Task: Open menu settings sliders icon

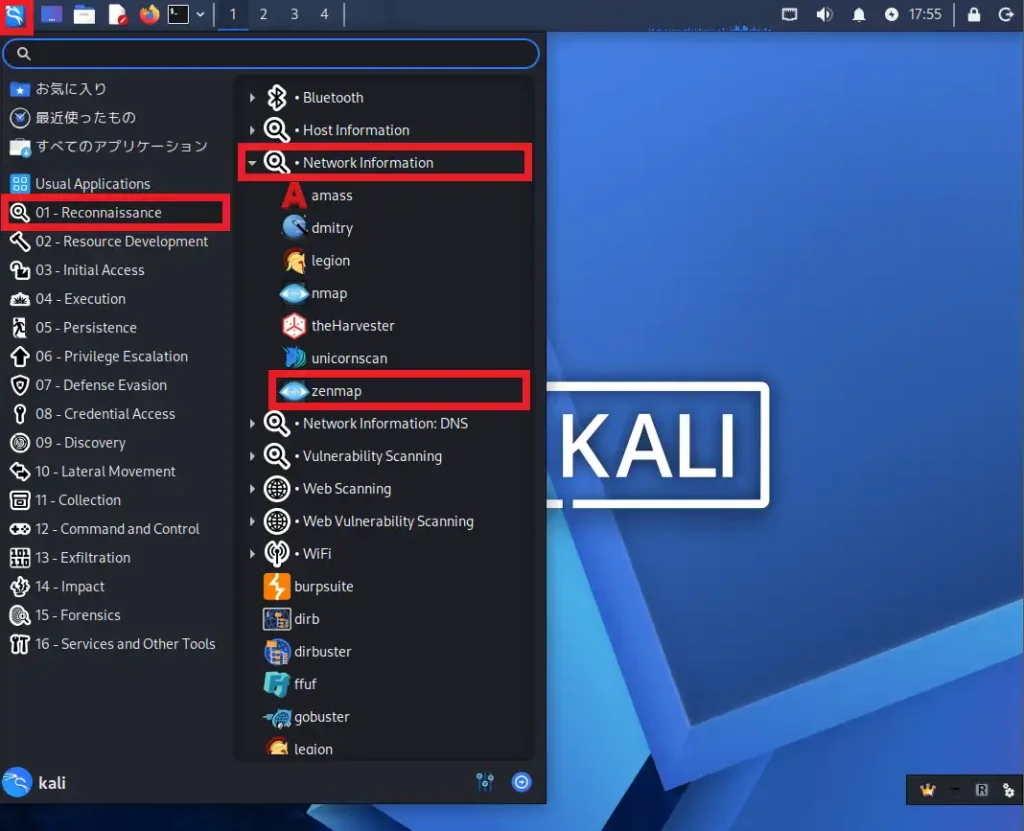Action: [x=485, y=782]
